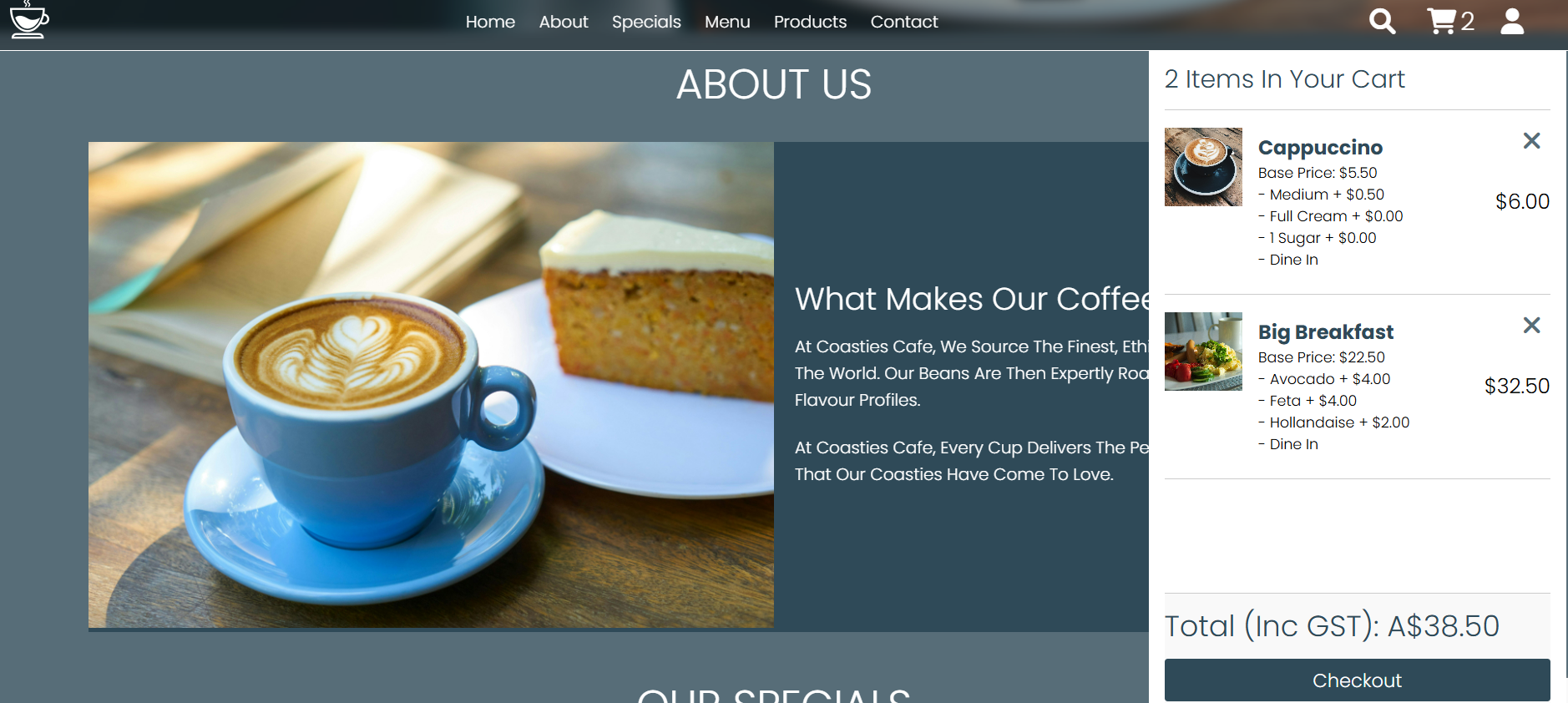Open the search magnifier icon
The height and width of the screenshot is (703, 1568).
(1382, 22)
